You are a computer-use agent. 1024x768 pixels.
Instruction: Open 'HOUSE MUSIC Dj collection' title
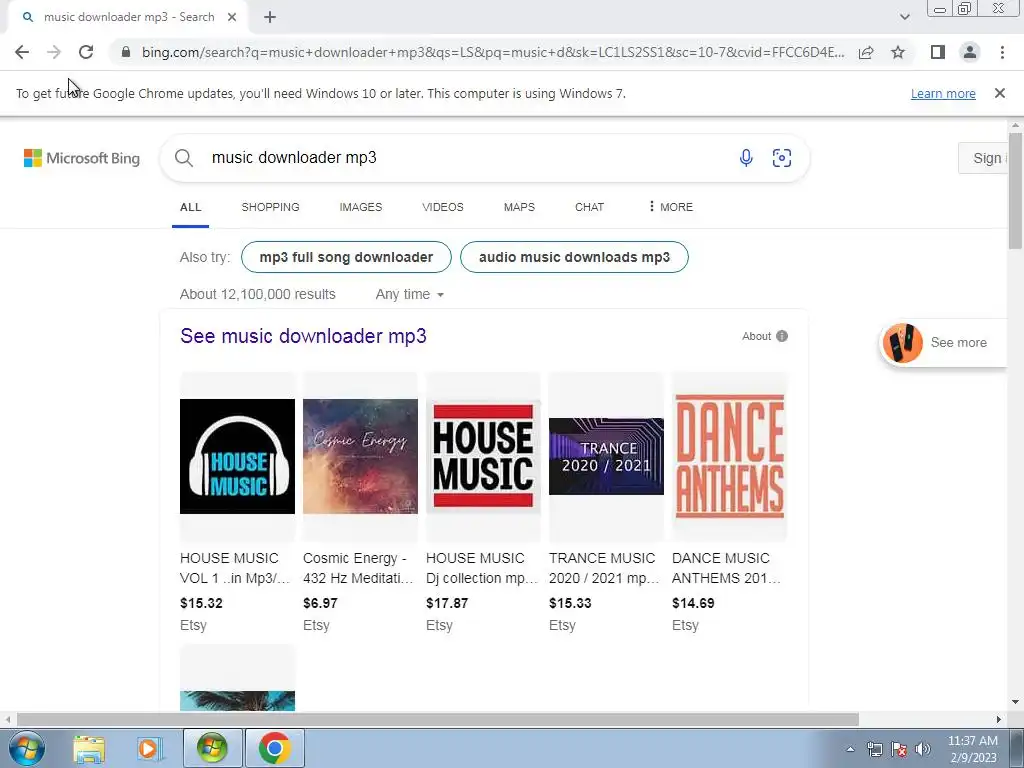pyautogui.click(x=482, y=568)
